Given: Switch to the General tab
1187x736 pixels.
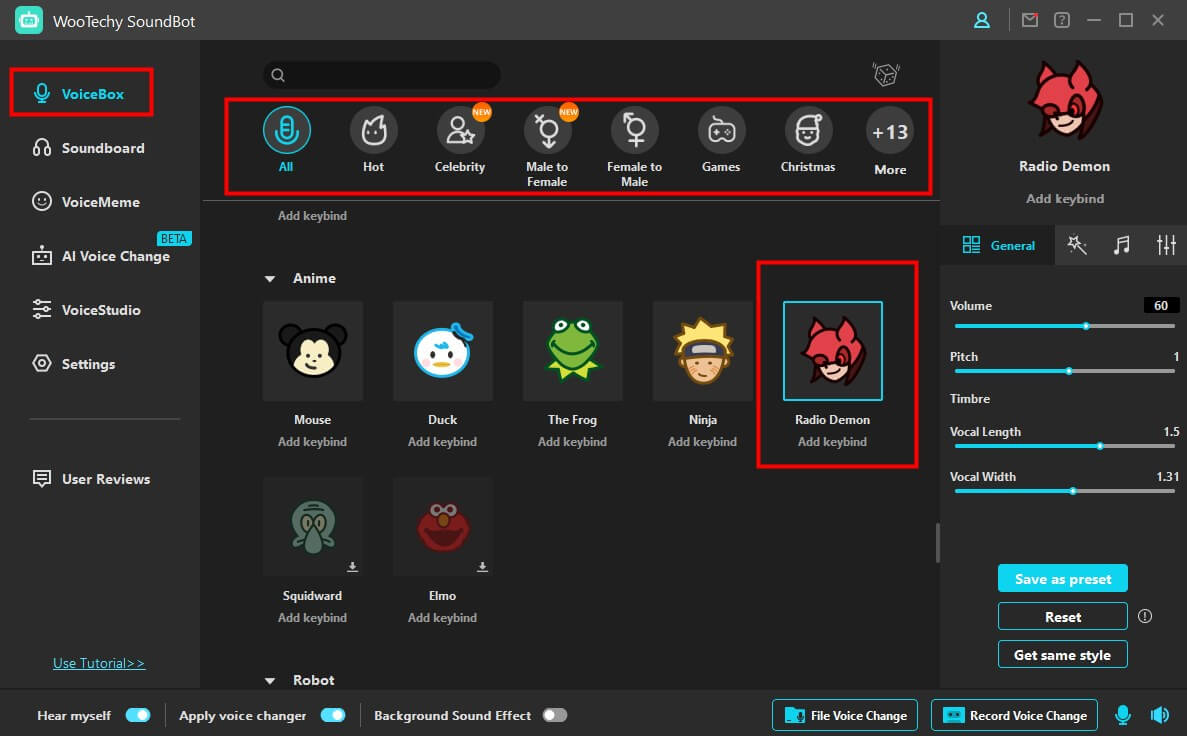Looking at the screenshot, I should [x=998, y=245].
